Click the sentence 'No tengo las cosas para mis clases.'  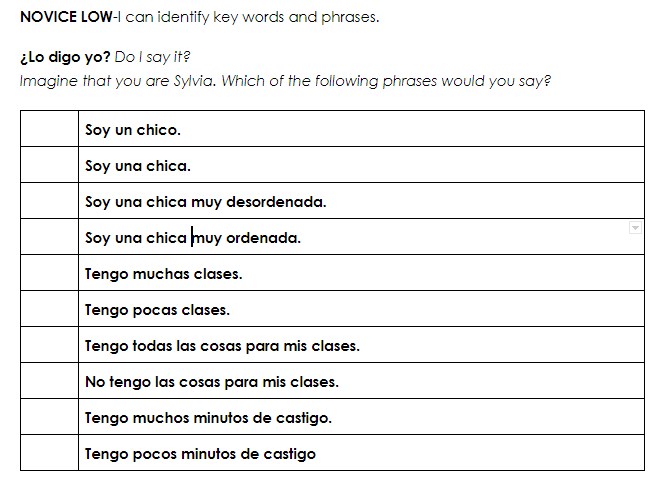(212, 382)
